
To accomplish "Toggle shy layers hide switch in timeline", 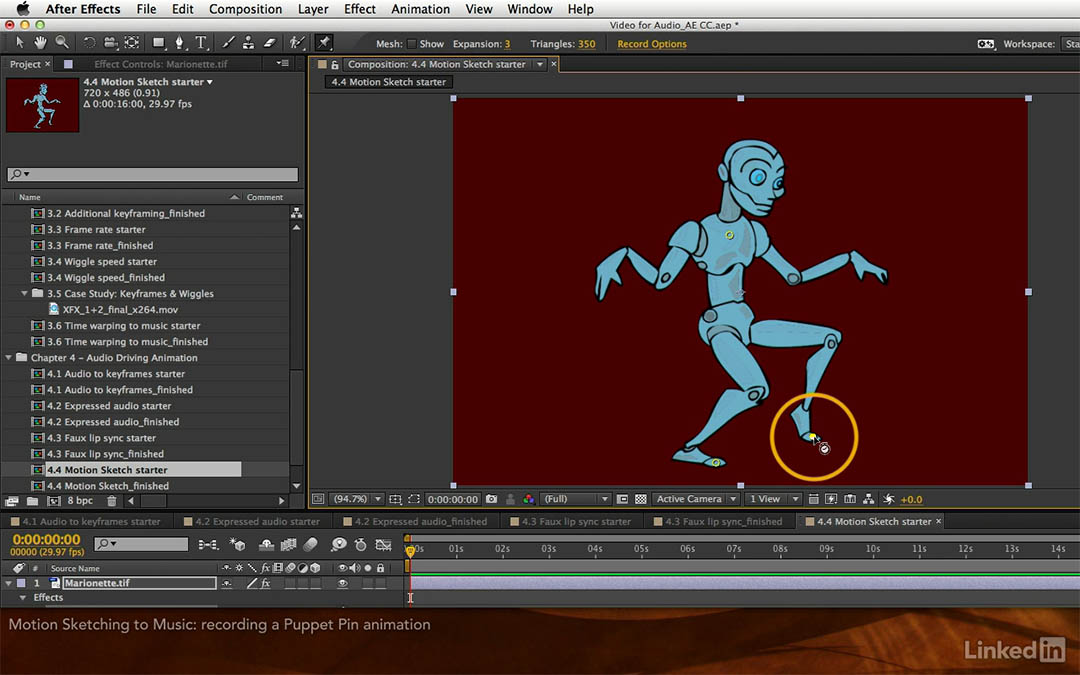I will [267, 544].
